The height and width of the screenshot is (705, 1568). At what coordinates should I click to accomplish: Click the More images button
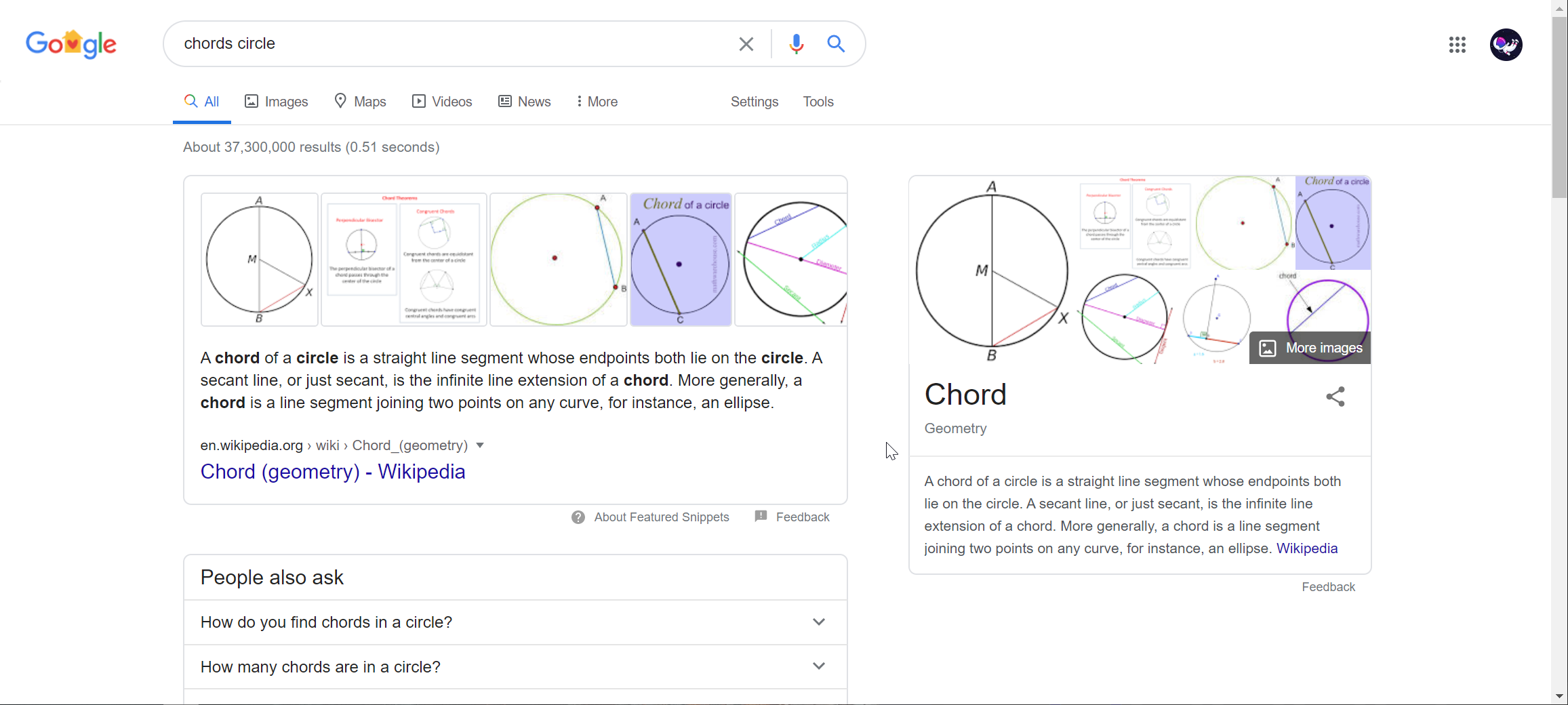(1310, 348)
